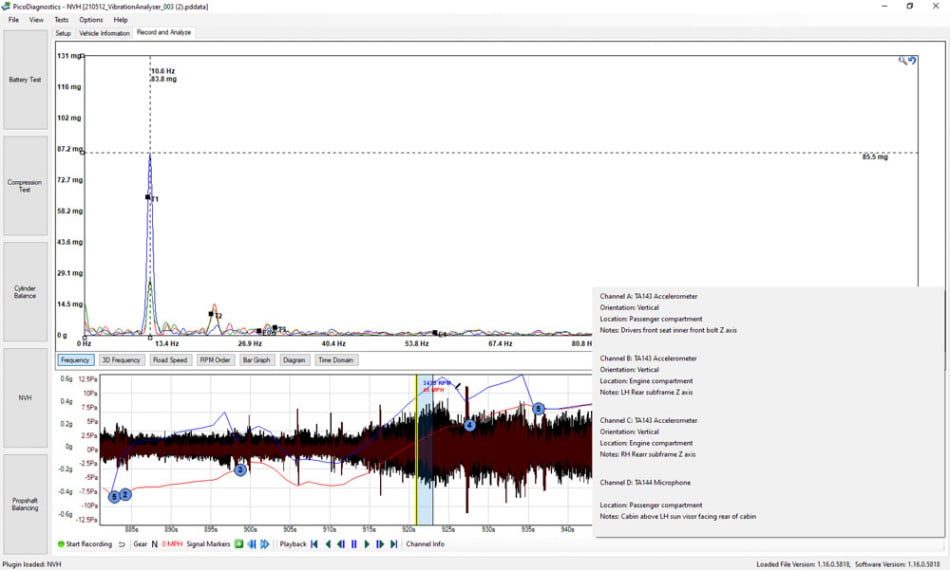Switch to the Time Domain view
Screen dimensions: 950x570
pyautogui.click(x=336, y=360)
